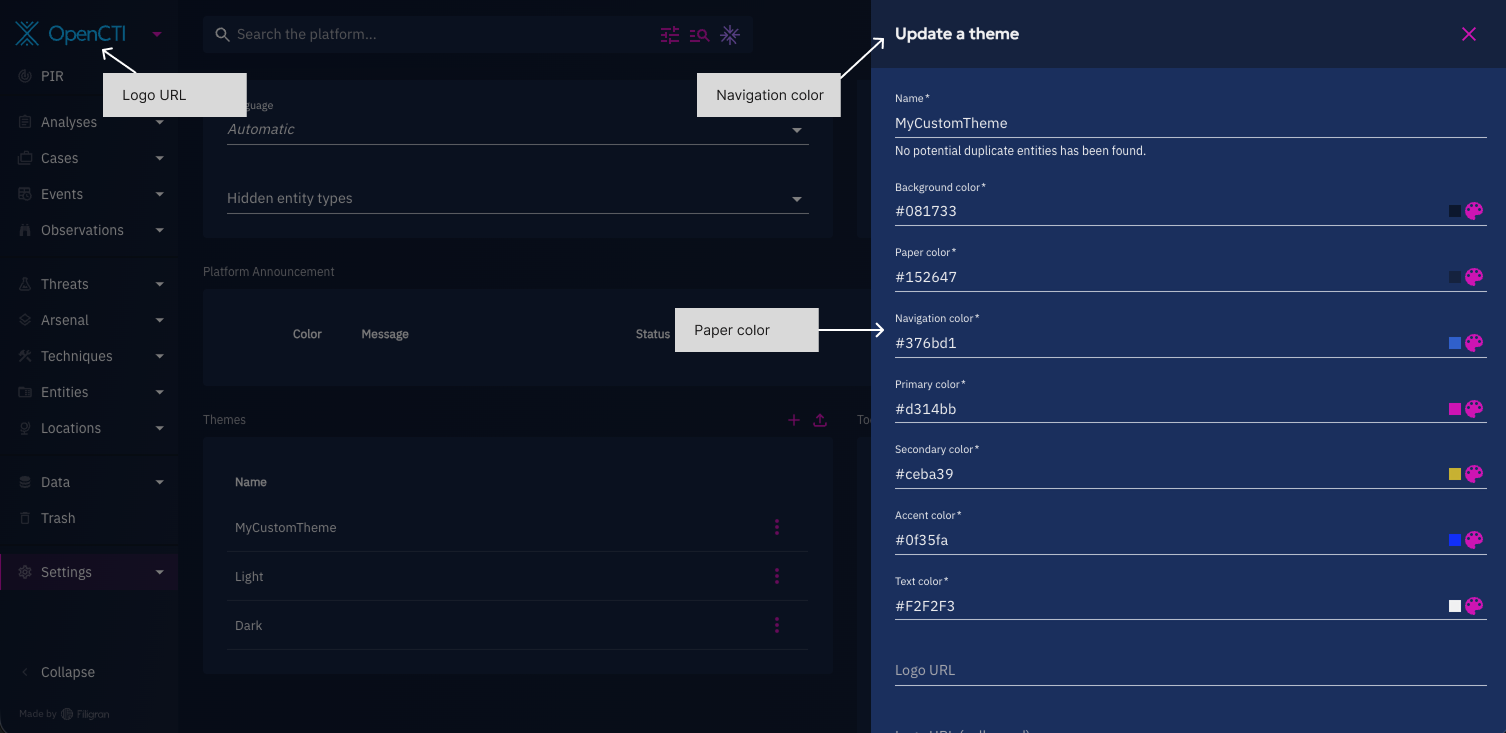Go to Trash in sidebar
The height and width of the screenshot is (733, 1506).
click(58, 518)
